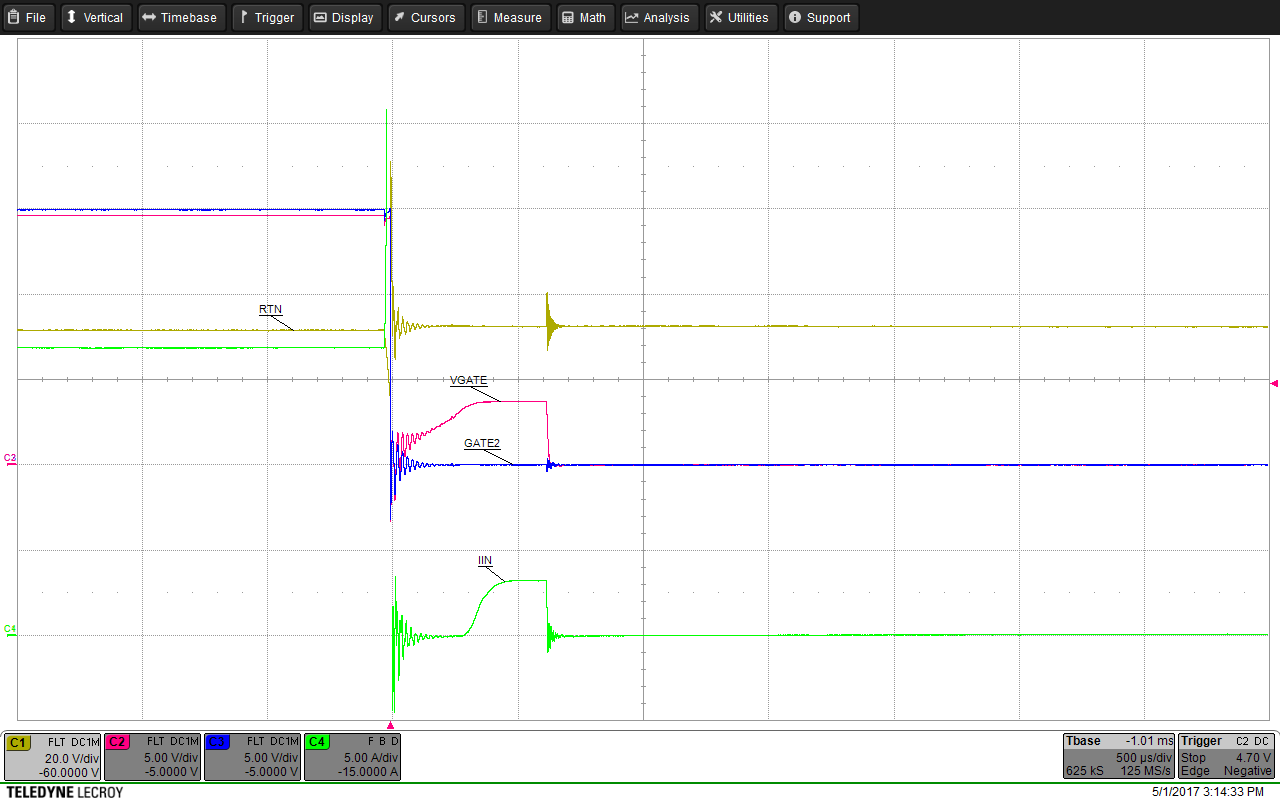This screenshot has width=1280, height=800.
Task: Open the Timebase menu dropdown
Action: point(181,17)
